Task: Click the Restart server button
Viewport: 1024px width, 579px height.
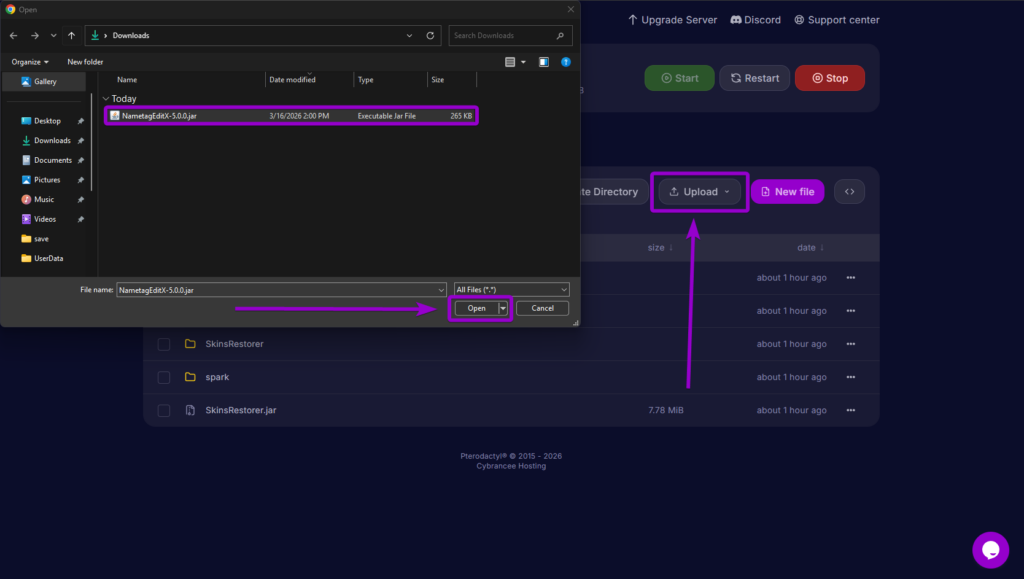Action: pos(754,77)
